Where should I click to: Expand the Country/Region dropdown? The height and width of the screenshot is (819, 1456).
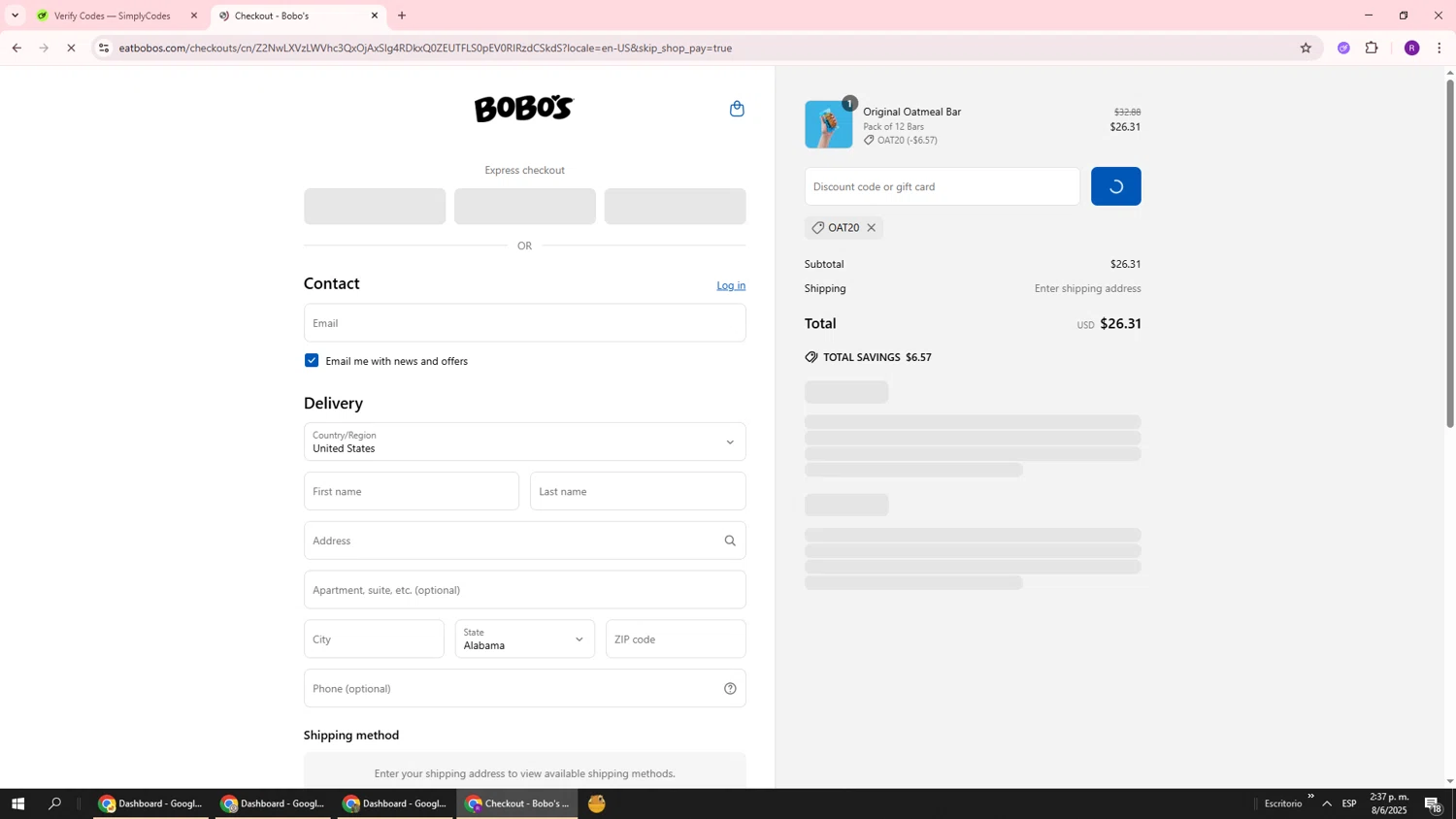coord(524,442)
